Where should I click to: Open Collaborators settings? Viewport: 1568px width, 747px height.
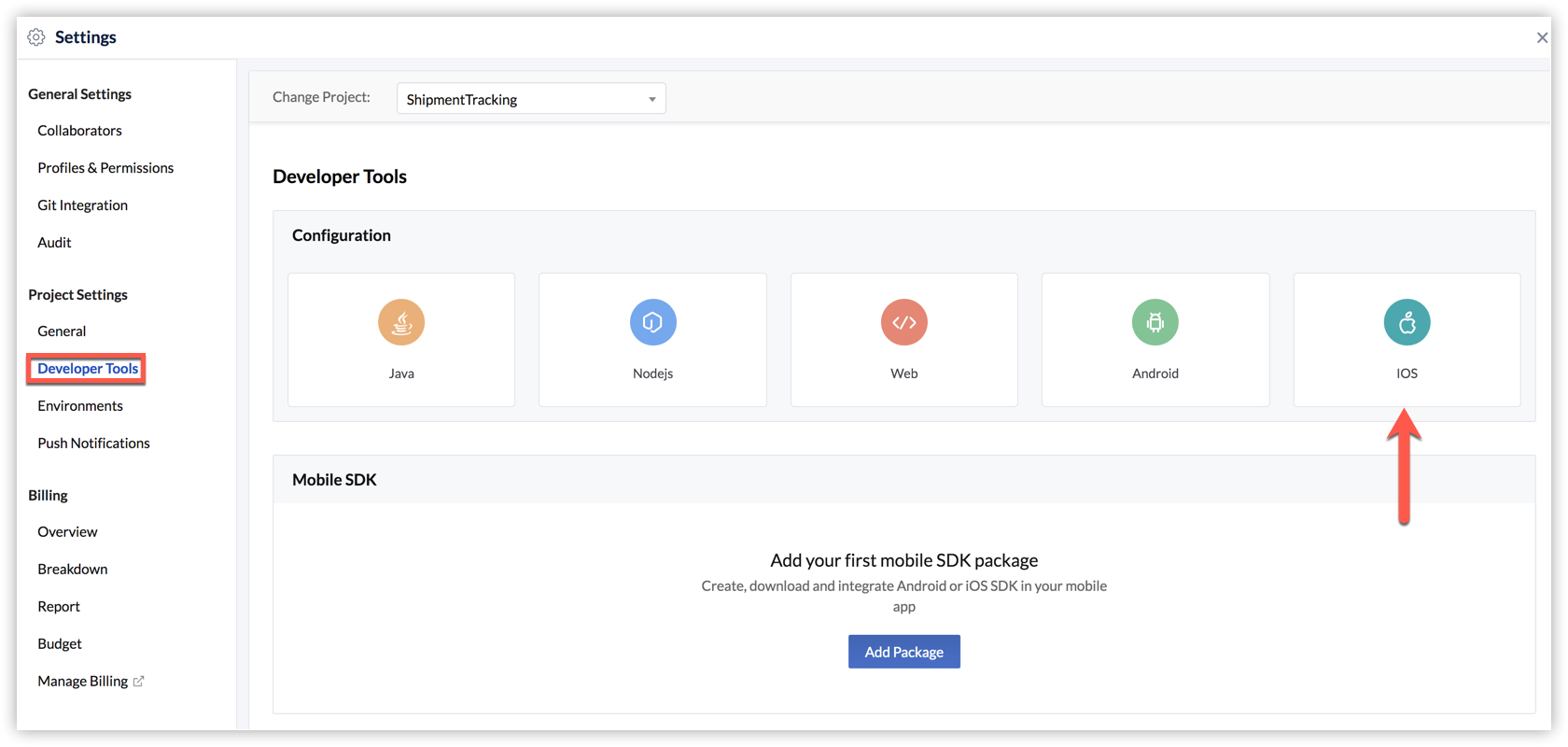[79, 131]
